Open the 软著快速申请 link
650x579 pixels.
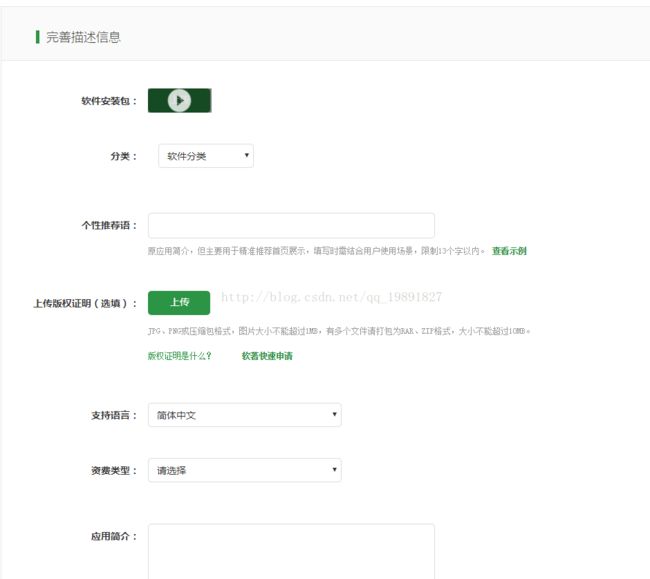pyautogui.click(x=267, y=356)
